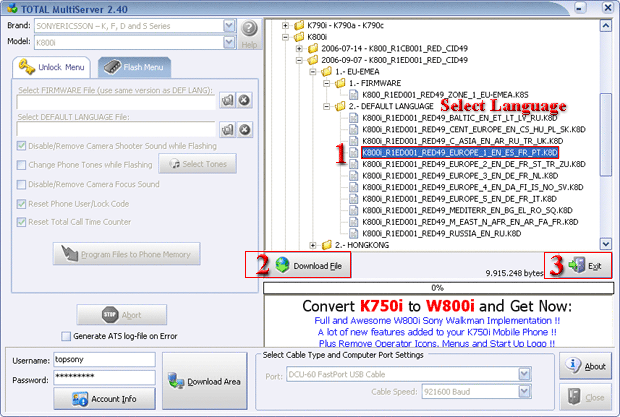Click the 2006-07-14 firmware folder icon

coord(313,48)
